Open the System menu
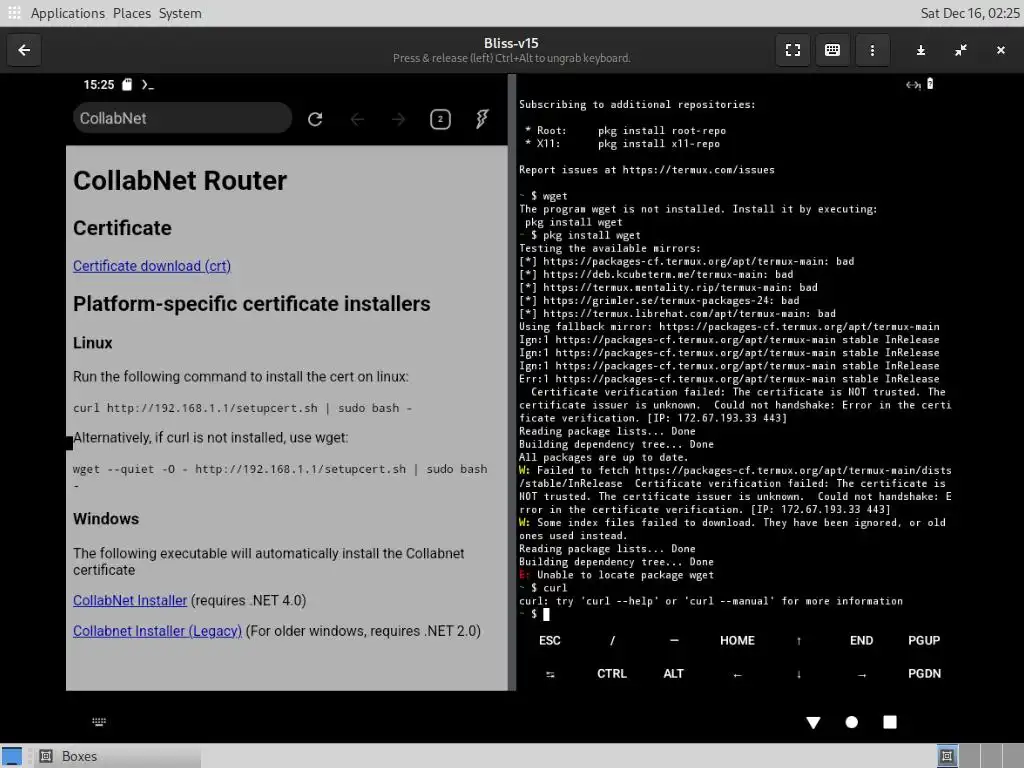 tap(180, 13)
